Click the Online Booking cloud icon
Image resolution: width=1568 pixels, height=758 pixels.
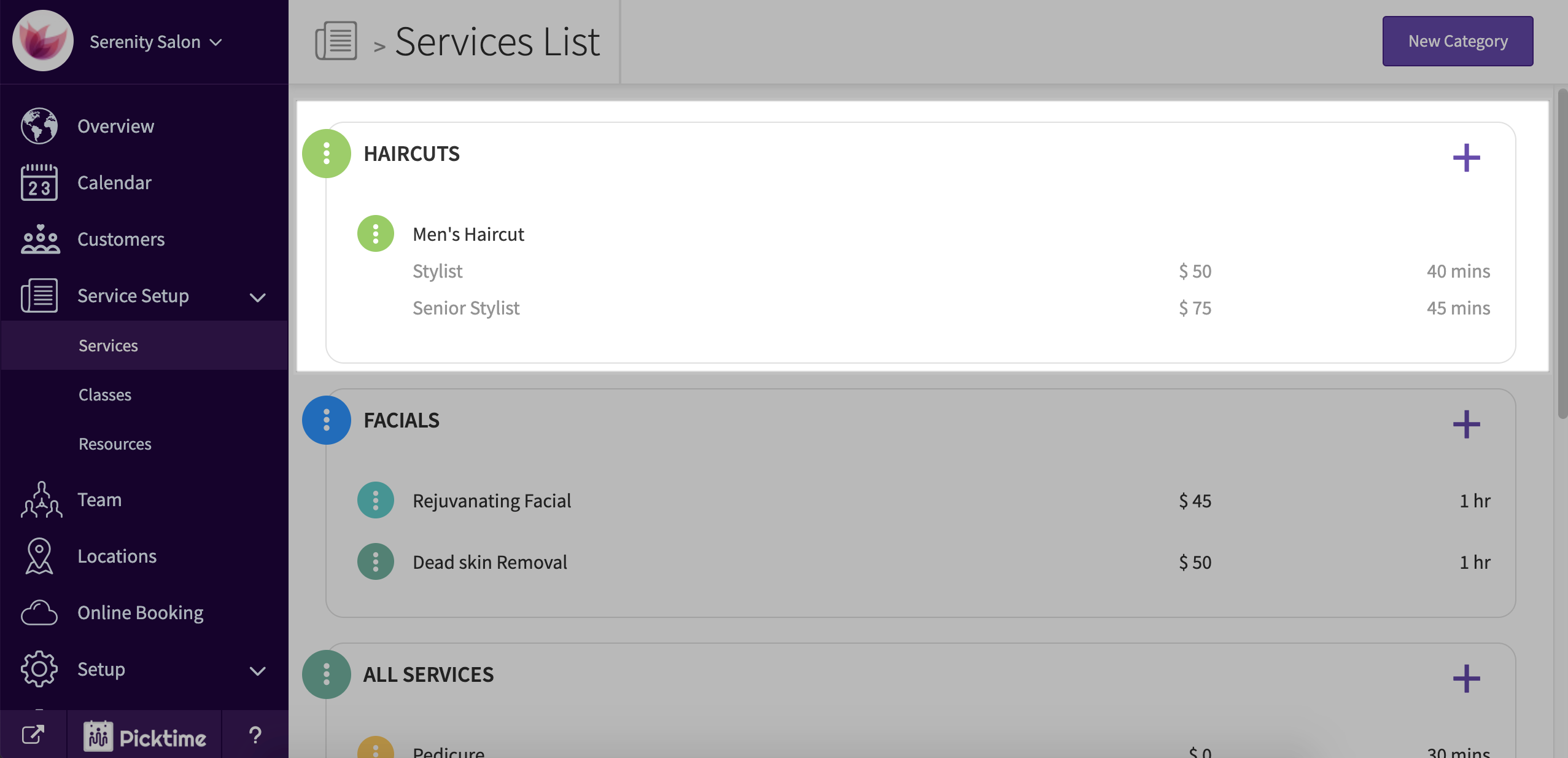point(39,612)
